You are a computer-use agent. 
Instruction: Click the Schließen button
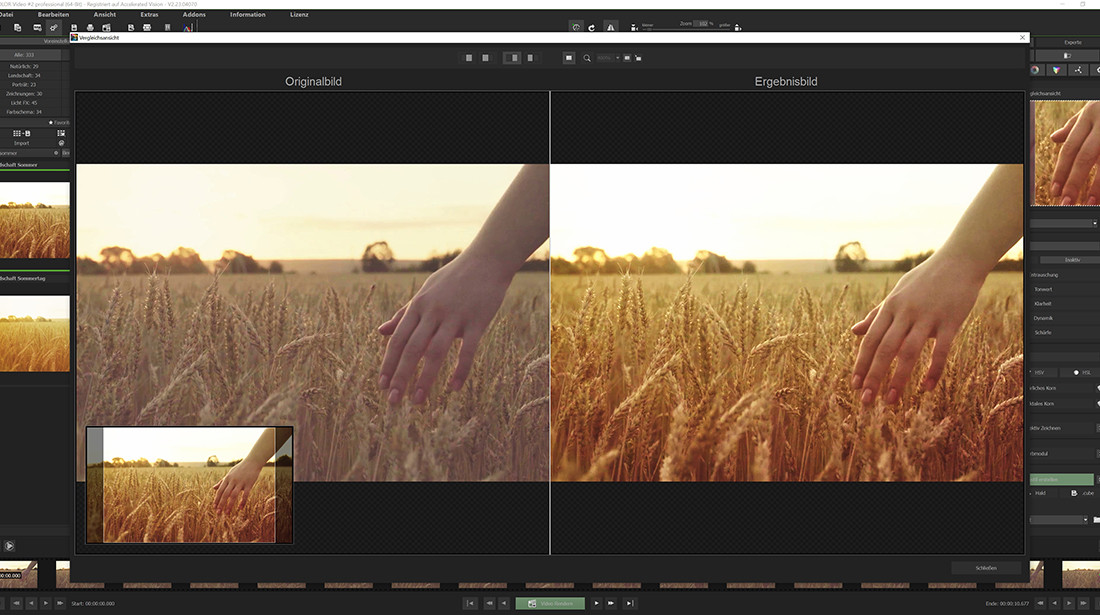986,567
